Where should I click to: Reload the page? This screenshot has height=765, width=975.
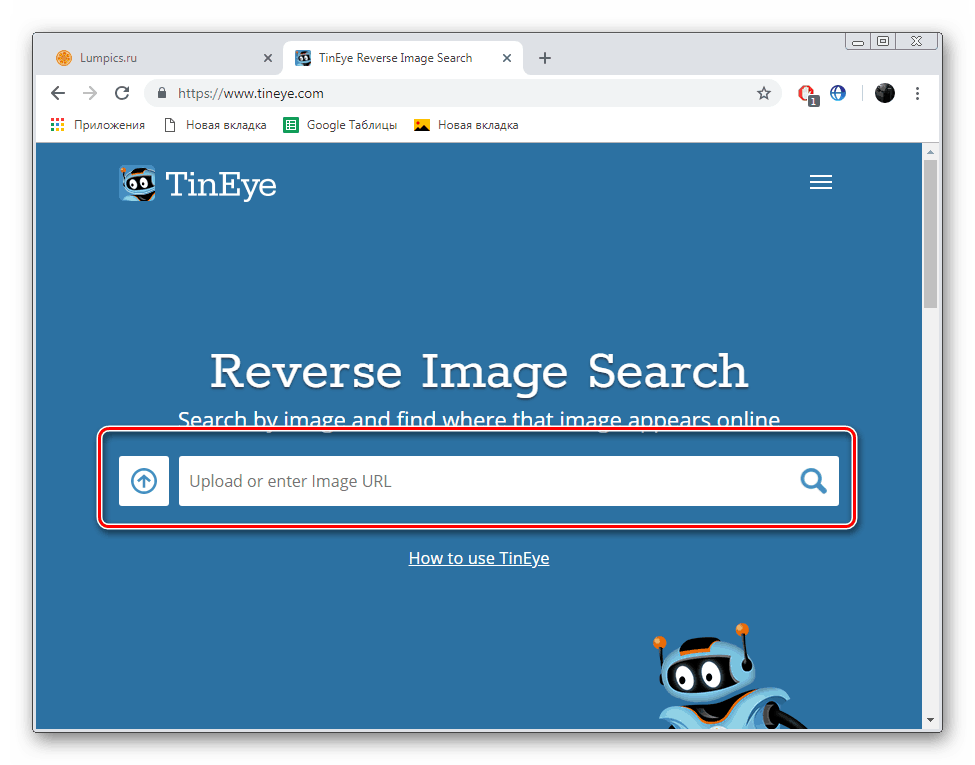122,93
